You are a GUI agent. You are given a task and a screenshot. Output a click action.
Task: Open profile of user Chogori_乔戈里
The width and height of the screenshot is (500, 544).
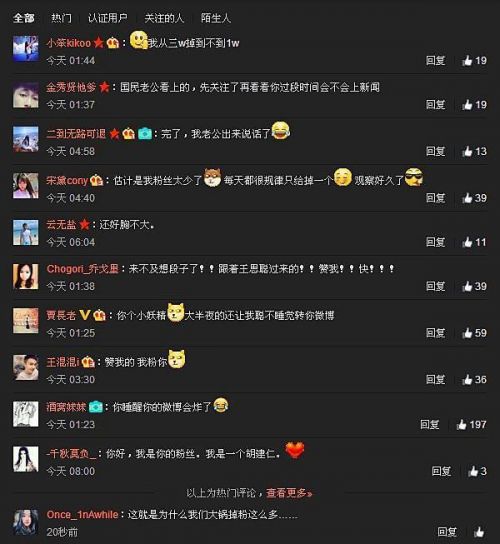click(83, 269)
